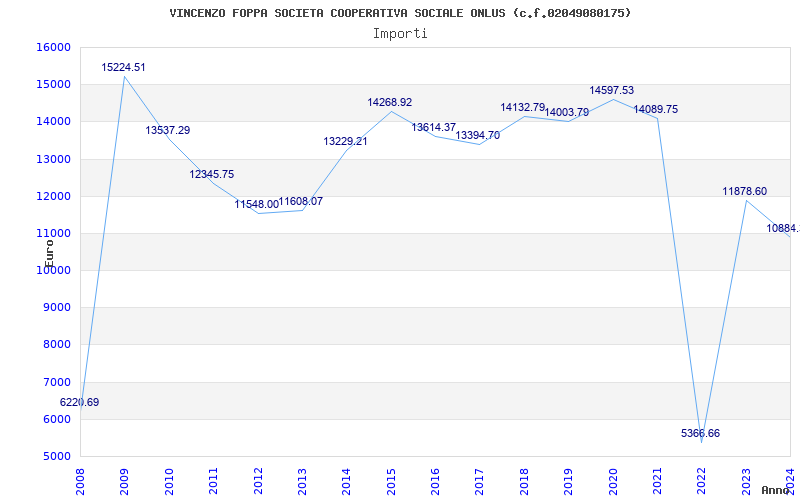Click x-axis year 2014
The image size is (800, 500).
(x=346, y=481)
